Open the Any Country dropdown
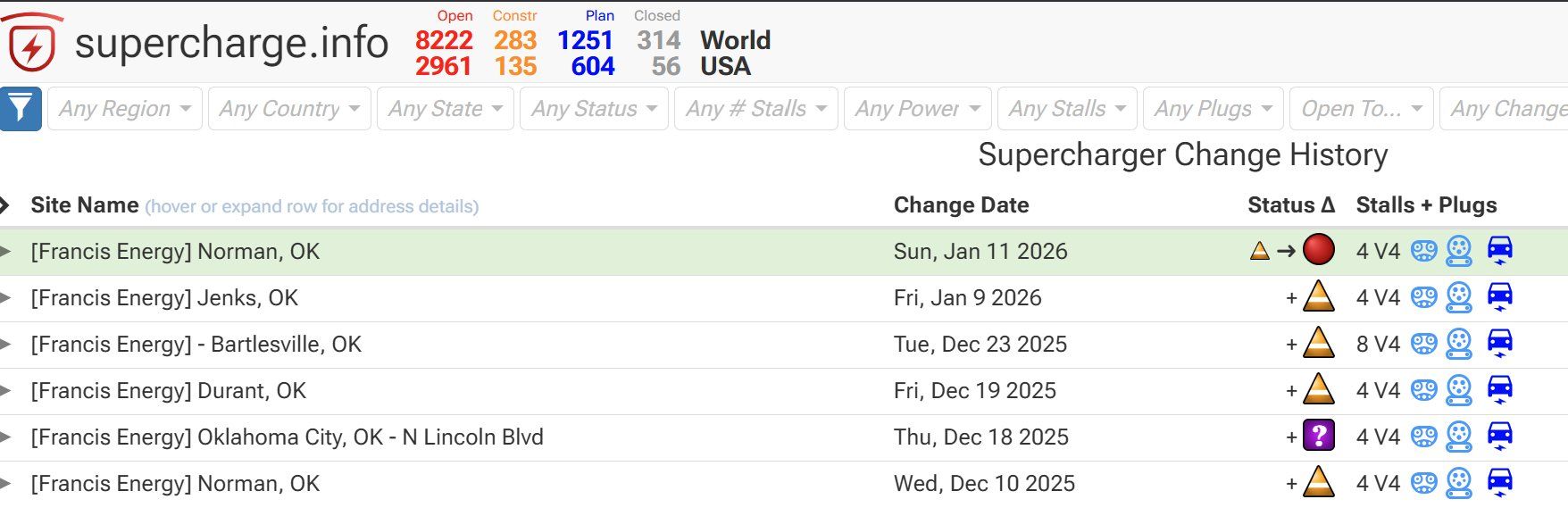 pos(289,109)
